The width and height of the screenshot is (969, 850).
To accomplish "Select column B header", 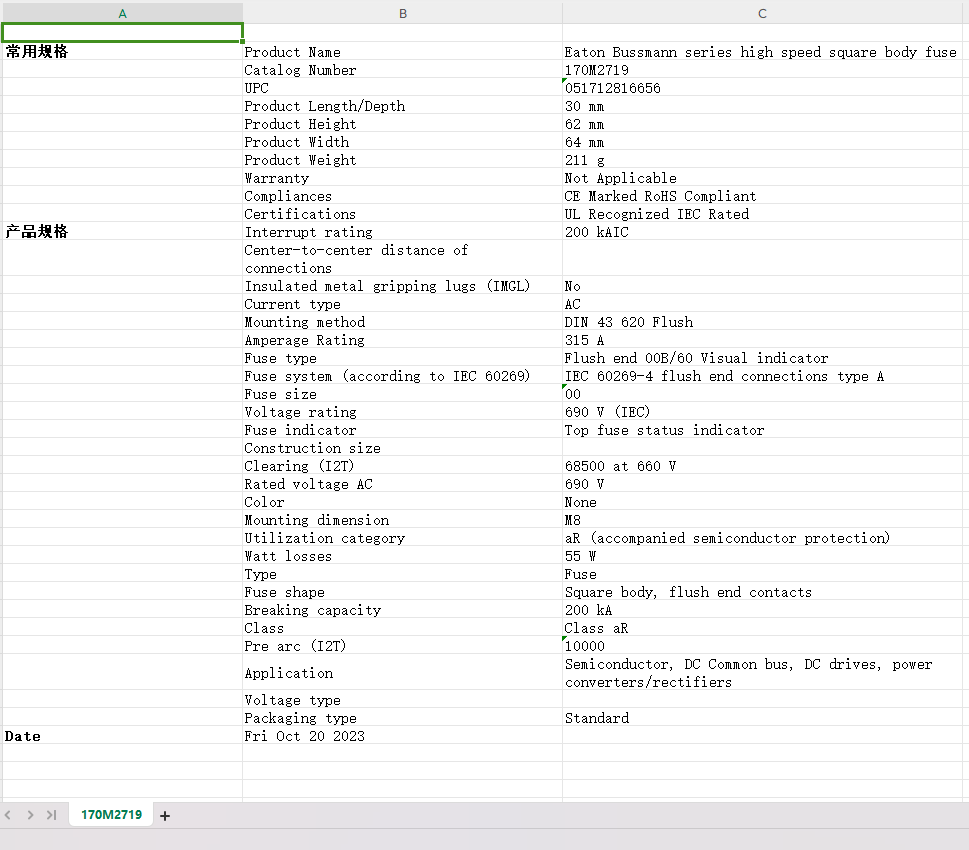I will [402, 14].
